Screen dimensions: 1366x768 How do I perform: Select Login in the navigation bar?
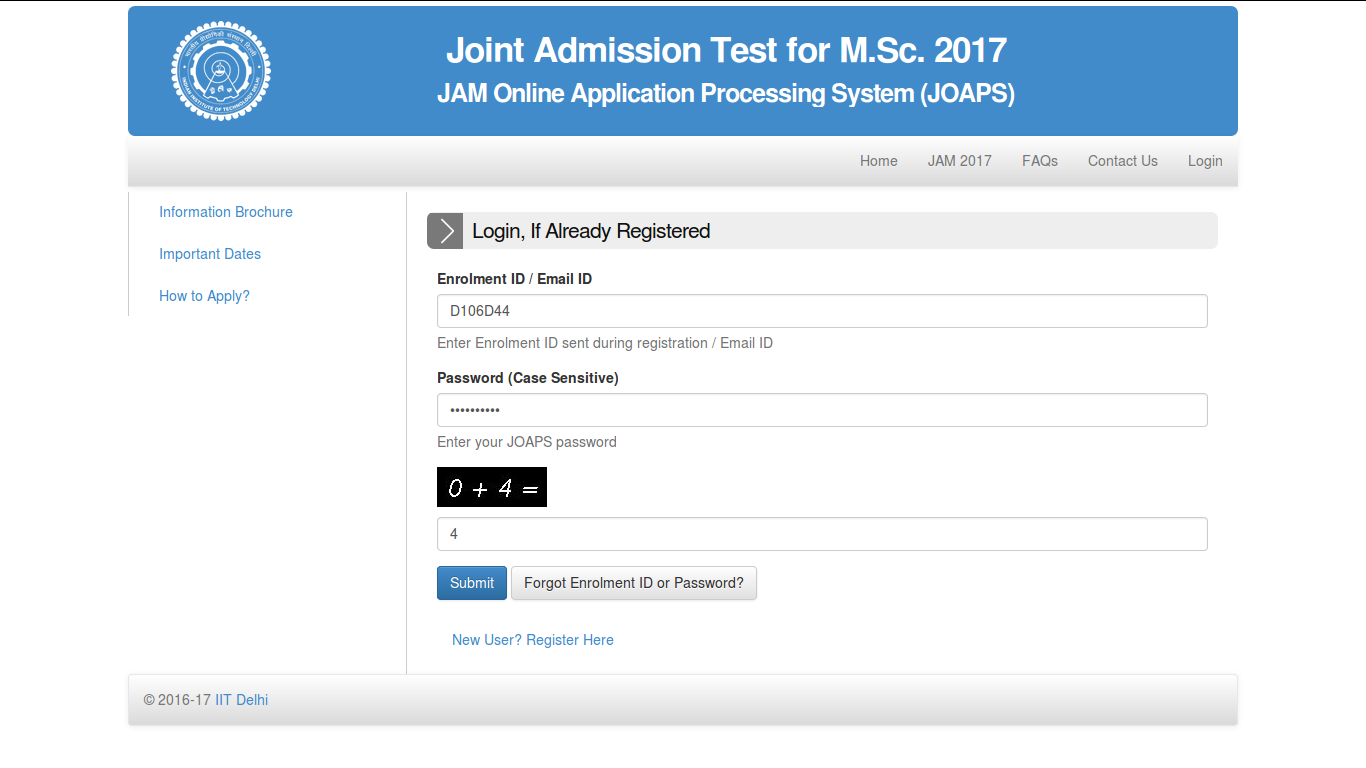click(x=1204, y=161)
